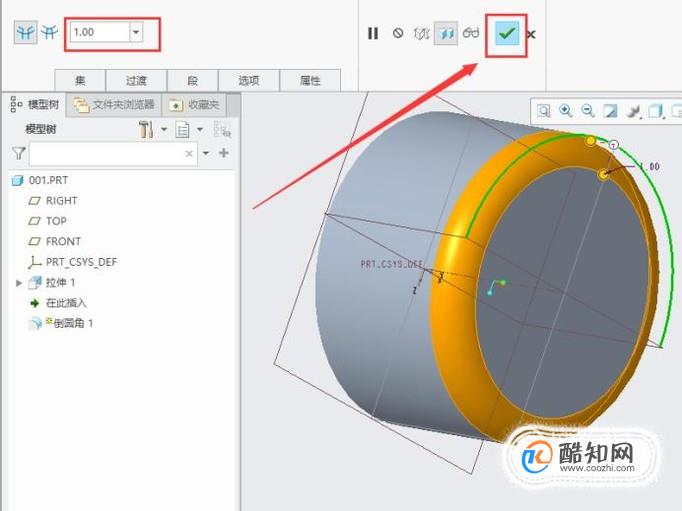
Task: Switch to 文件夹浏览器 tab
Action: 114,104
